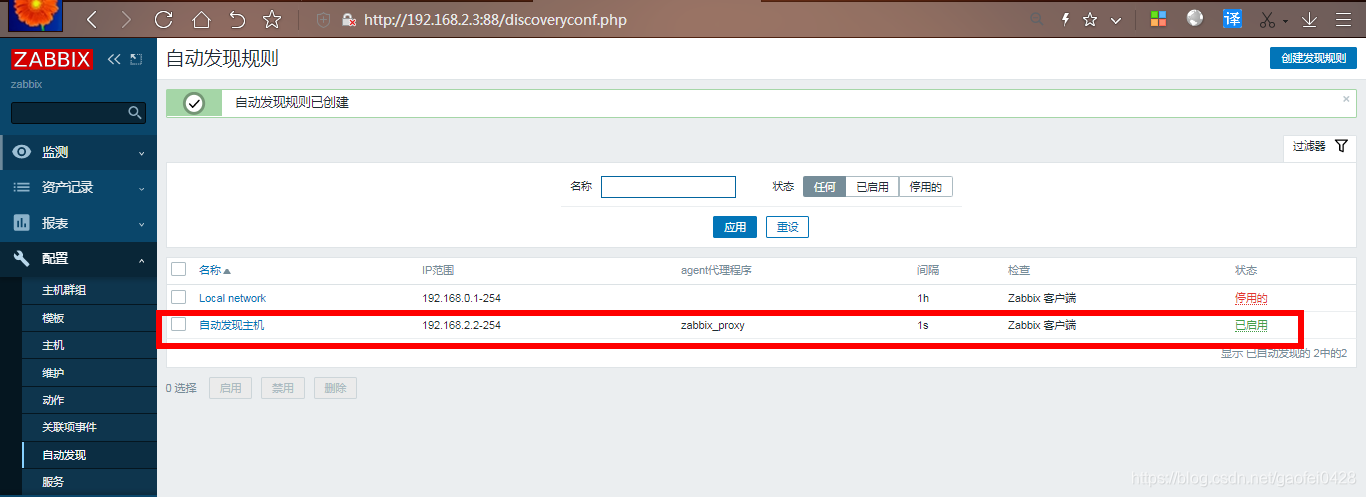The height and width of the screenshot is (497, 1366).
Task: Click the 192.168.2.2-254 IP range cell
Action: pyautogui.click(x=462, y=325)
